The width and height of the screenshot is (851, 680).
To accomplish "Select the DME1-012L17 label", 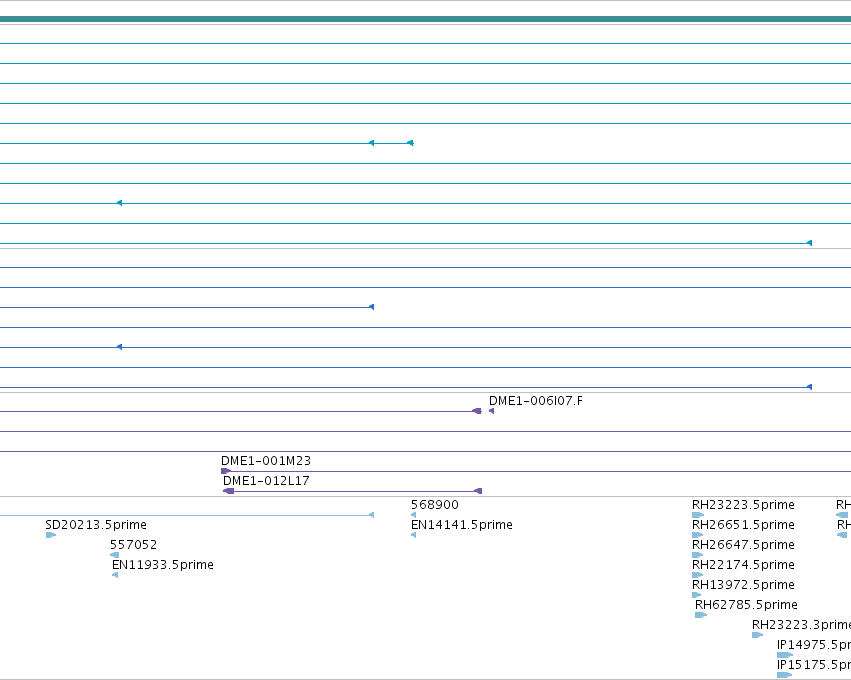I will 266,481.
